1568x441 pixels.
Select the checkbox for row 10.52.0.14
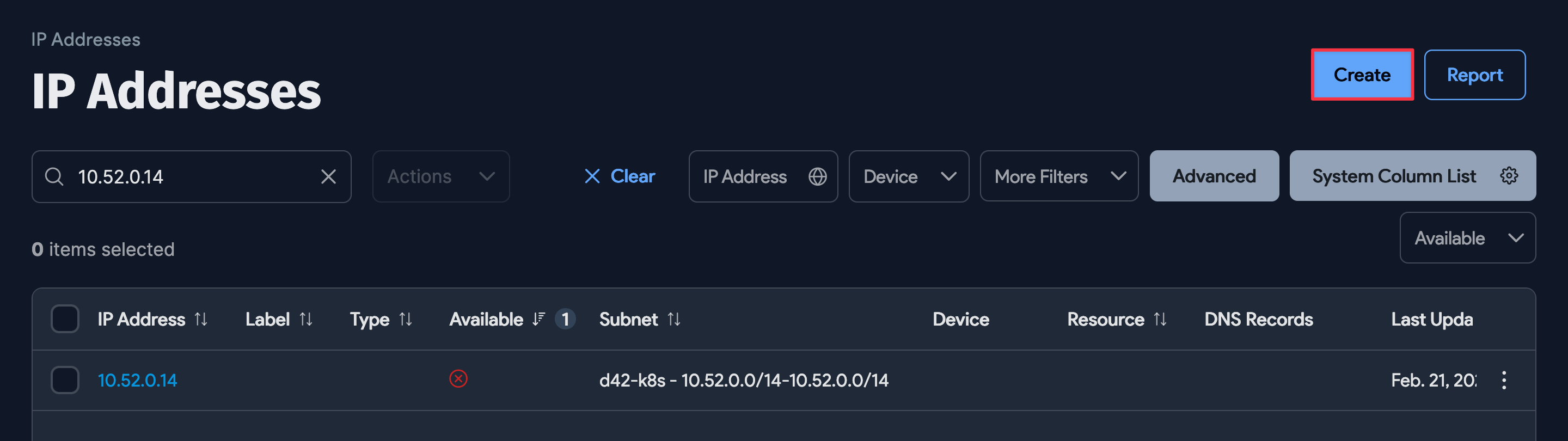[x=65, y=379]
